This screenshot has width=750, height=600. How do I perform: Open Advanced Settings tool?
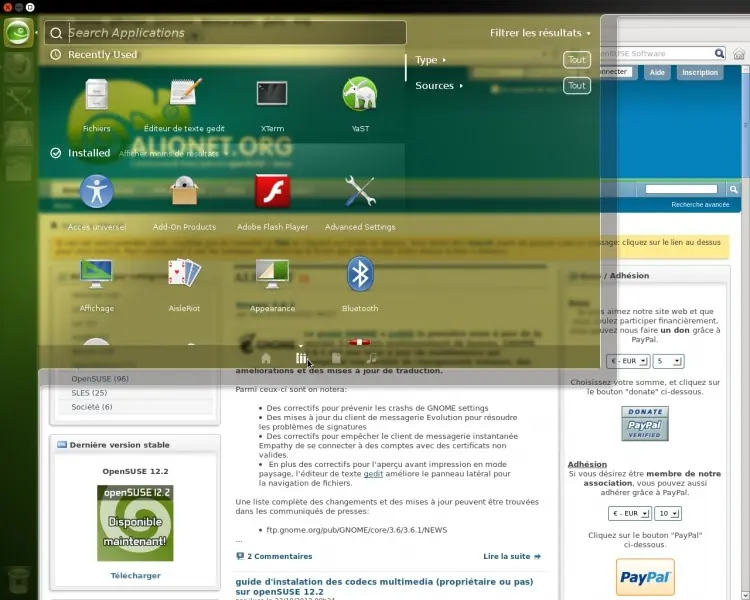360,203
